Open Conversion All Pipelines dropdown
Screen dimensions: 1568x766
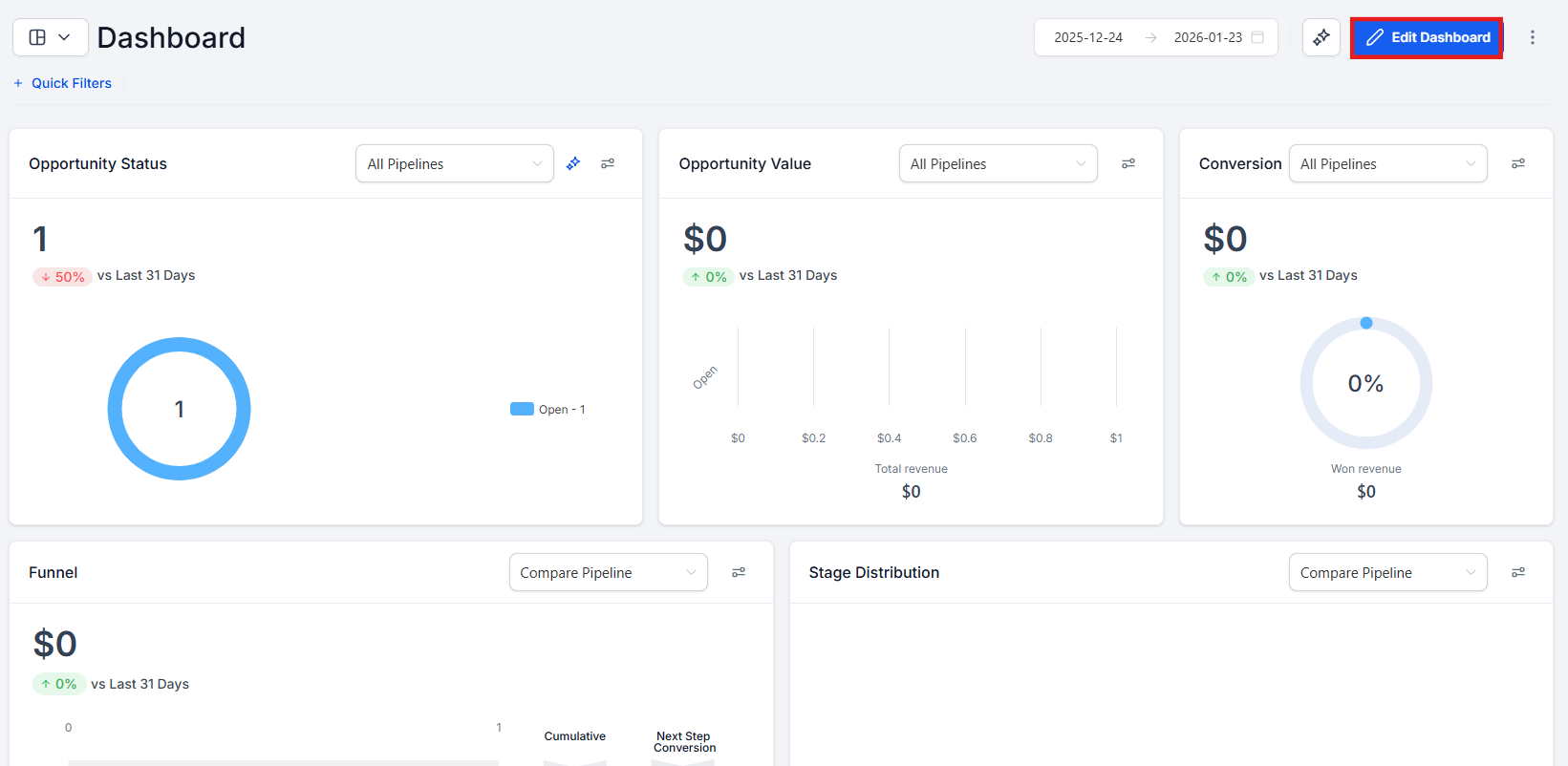click(1387, 163)
